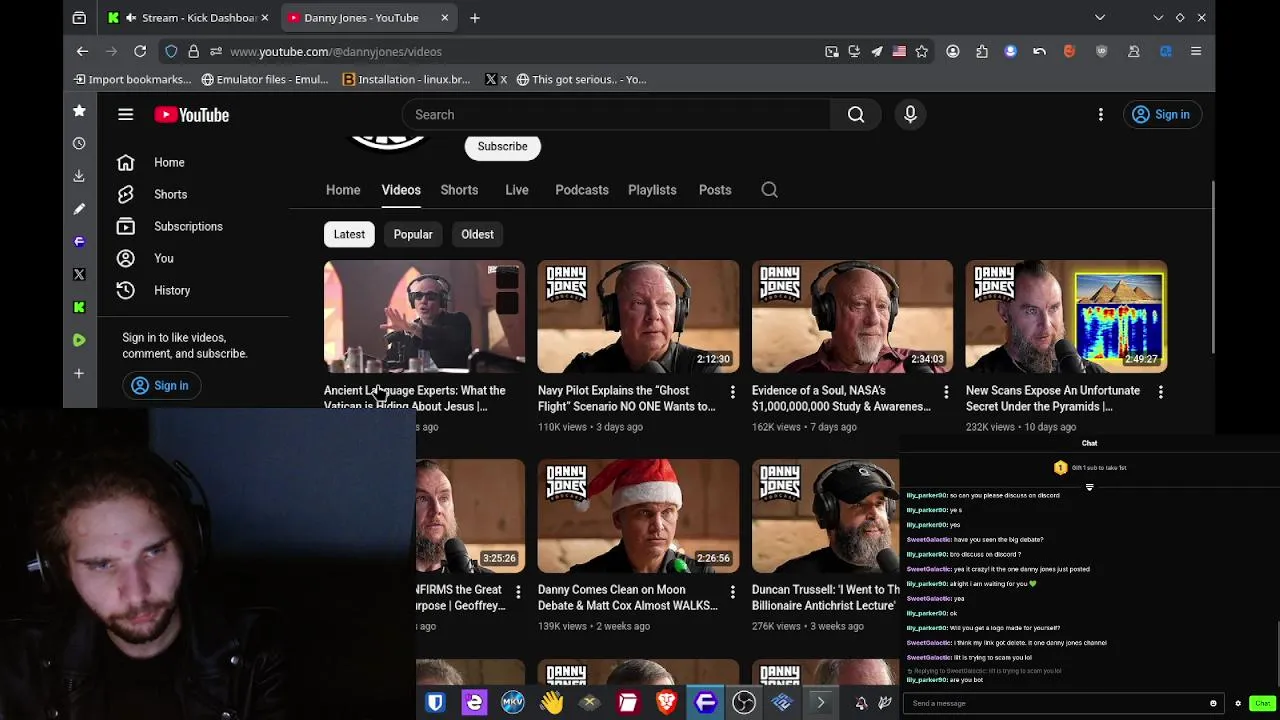This screenshot has height=720, width=1280.
Task: Mute the Kick Dashboard tab audio
Action: pos(132,18)
